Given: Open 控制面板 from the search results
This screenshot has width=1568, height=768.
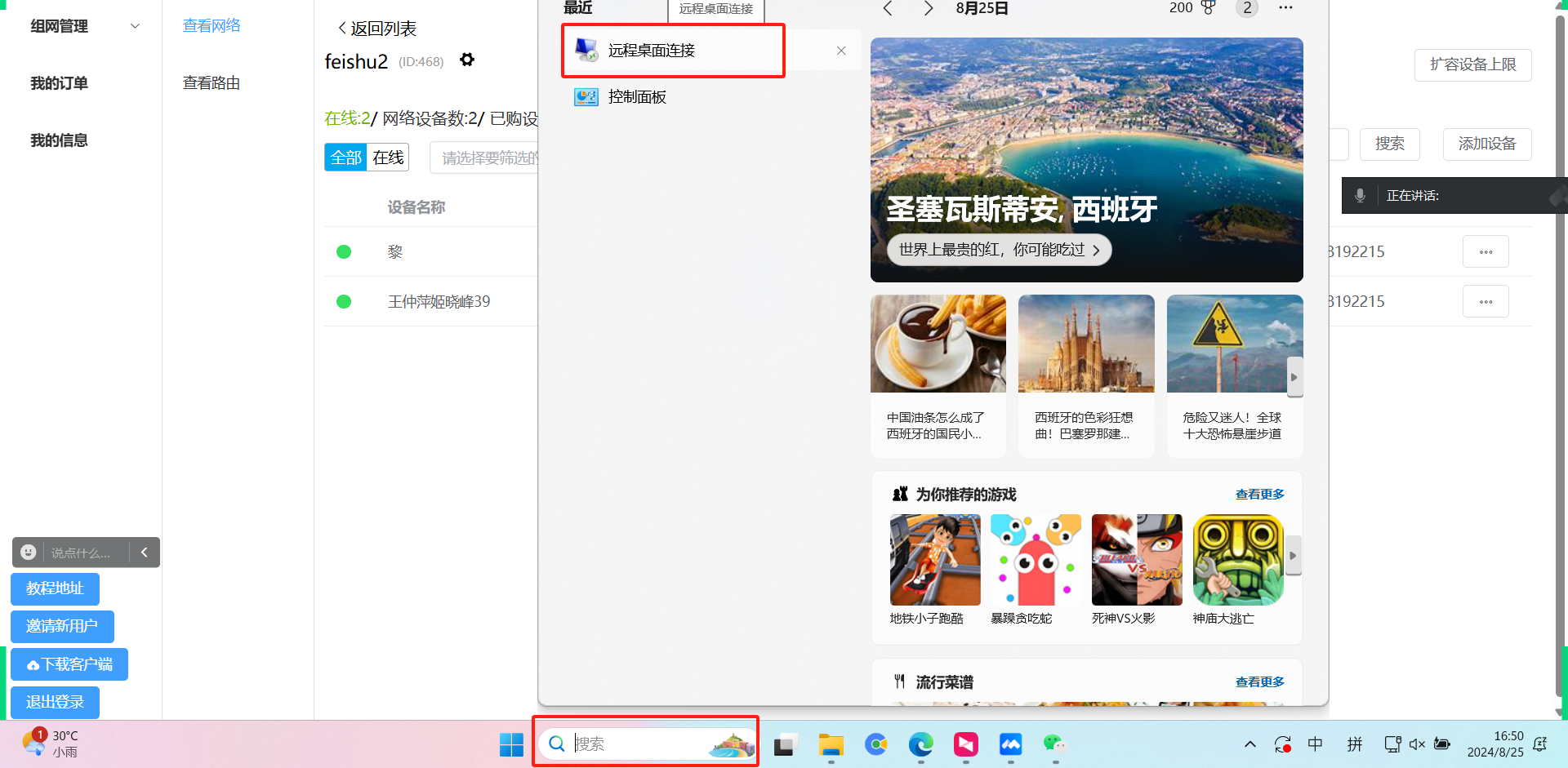Looking at the screenshot, I should (x=637, y=96).
